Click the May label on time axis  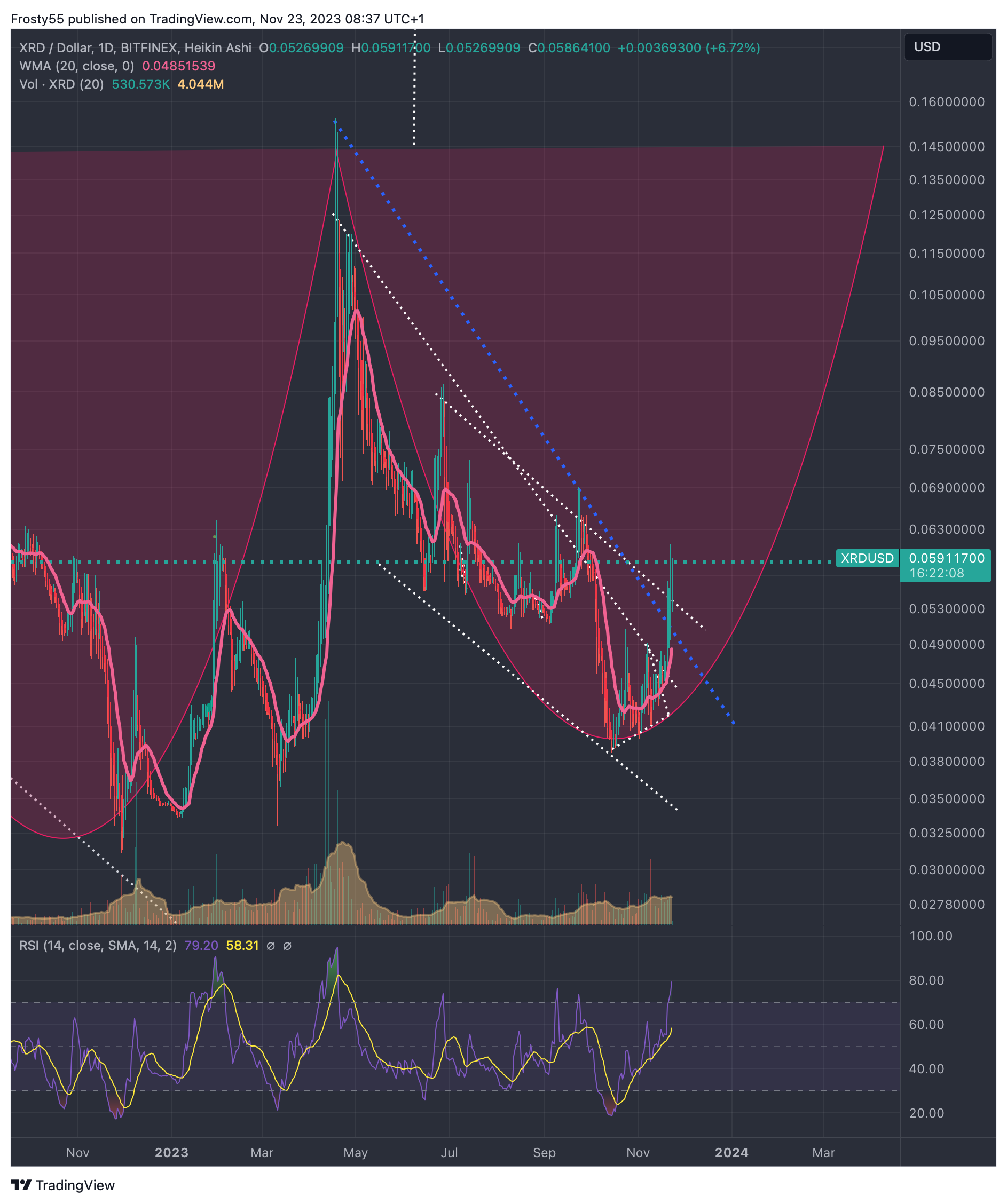point(356,1152)
